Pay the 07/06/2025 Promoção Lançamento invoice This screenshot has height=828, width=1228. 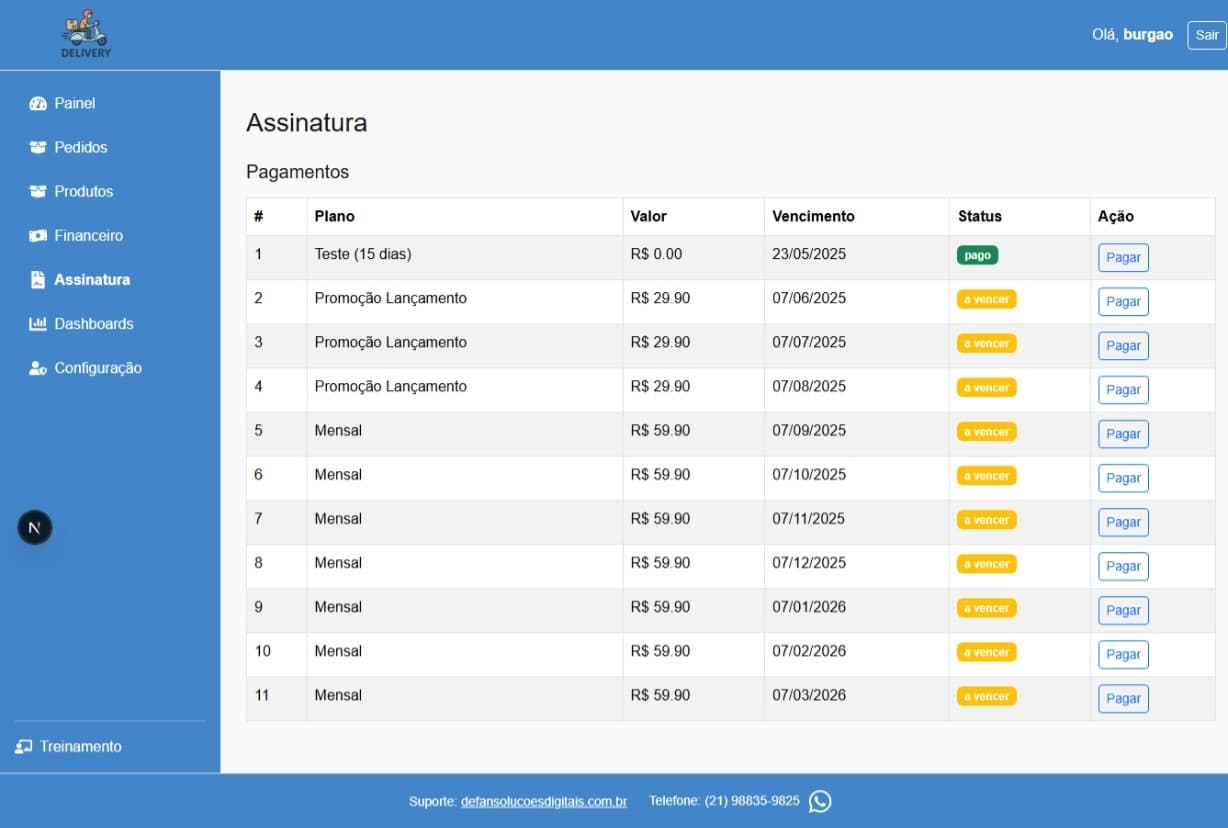pos(1123,301)
